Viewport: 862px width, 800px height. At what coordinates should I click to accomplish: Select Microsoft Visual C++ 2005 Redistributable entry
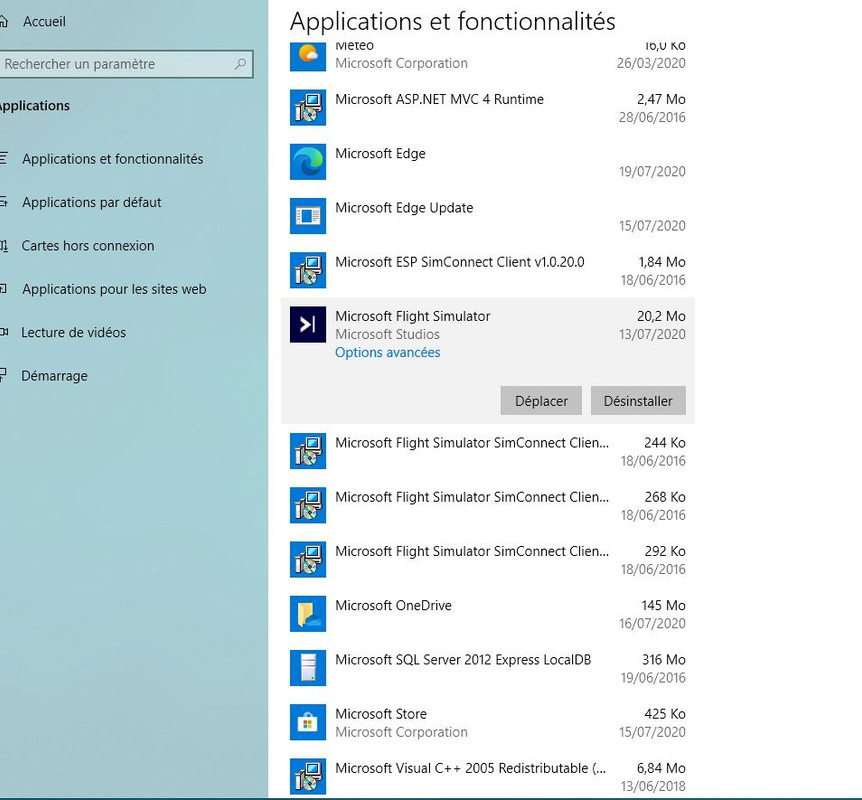click(471, 768)
